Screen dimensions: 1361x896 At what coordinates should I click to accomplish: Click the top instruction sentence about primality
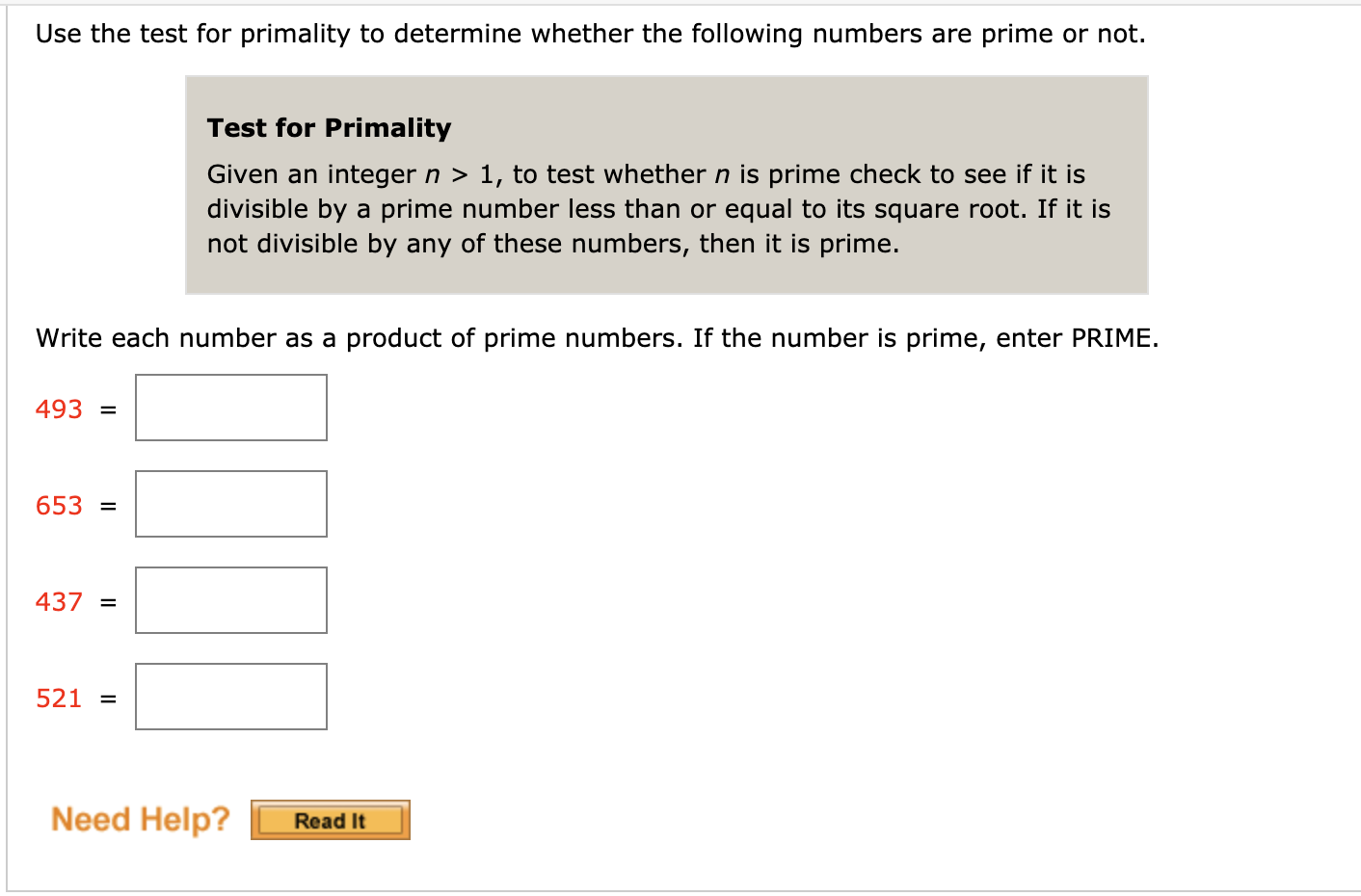590,33
